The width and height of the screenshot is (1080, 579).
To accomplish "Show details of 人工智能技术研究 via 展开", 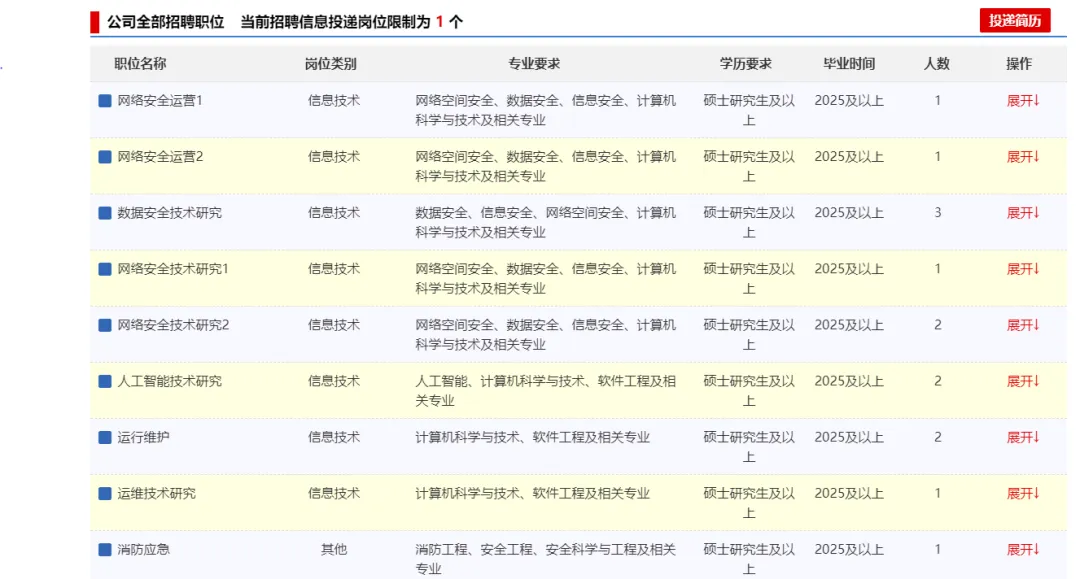I will 1023,381.
